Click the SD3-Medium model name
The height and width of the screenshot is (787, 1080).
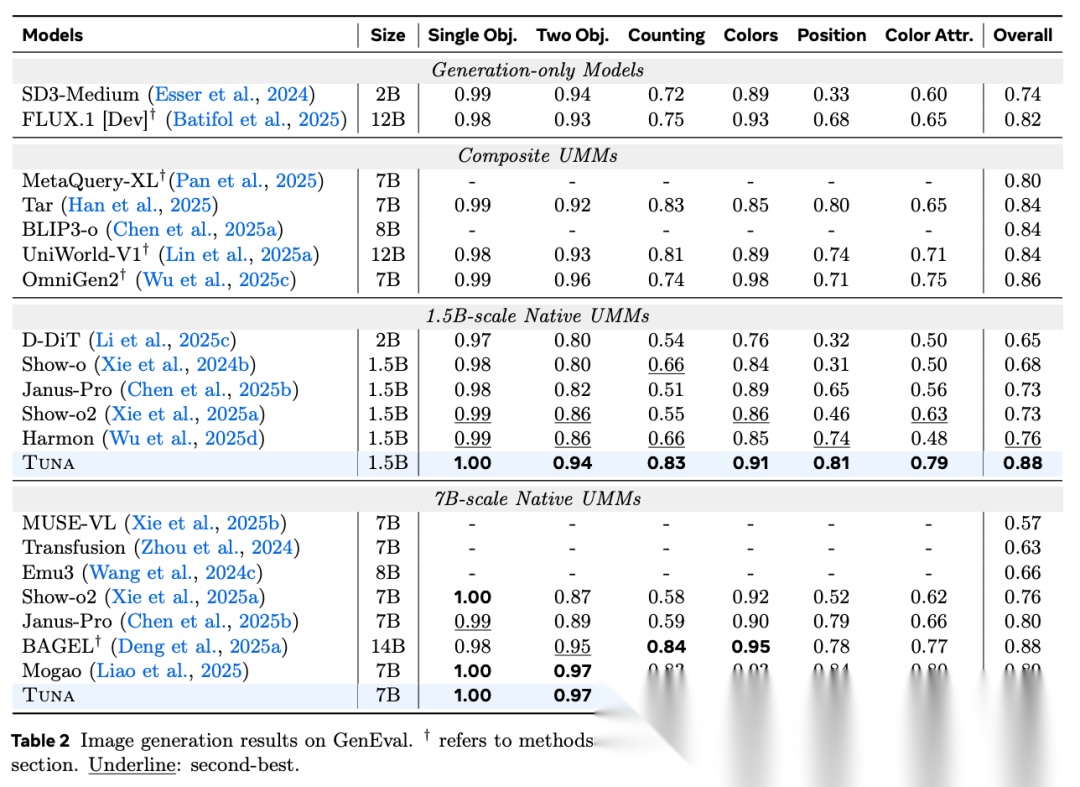(x=81, y=94)
